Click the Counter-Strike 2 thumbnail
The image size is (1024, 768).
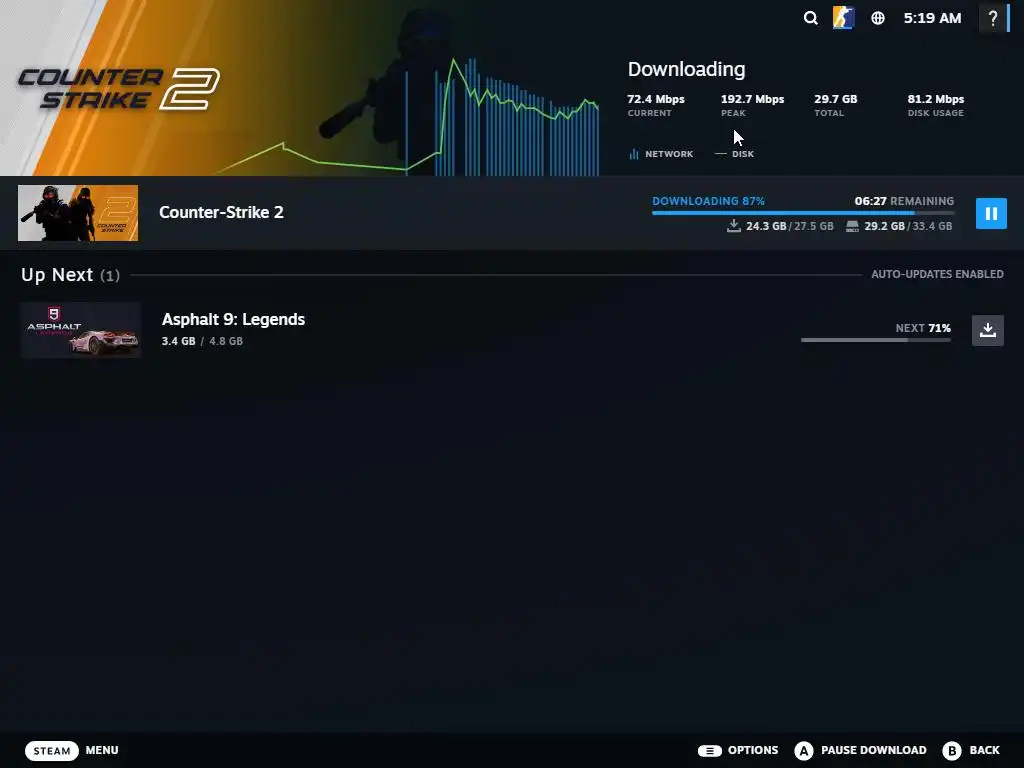tap(78, 213)
